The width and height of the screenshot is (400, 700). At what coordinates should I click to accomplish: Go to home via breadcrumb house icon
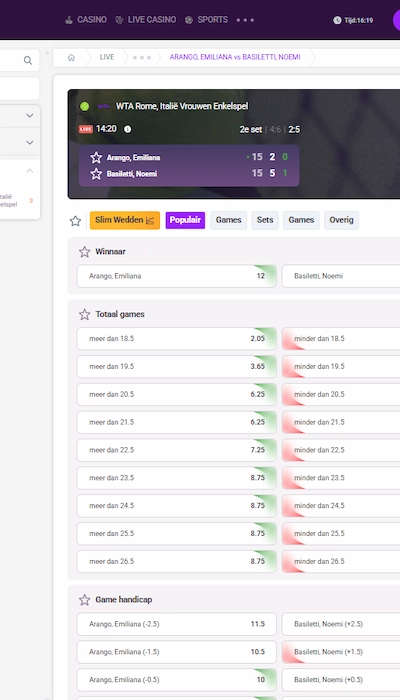pos(71,57)
